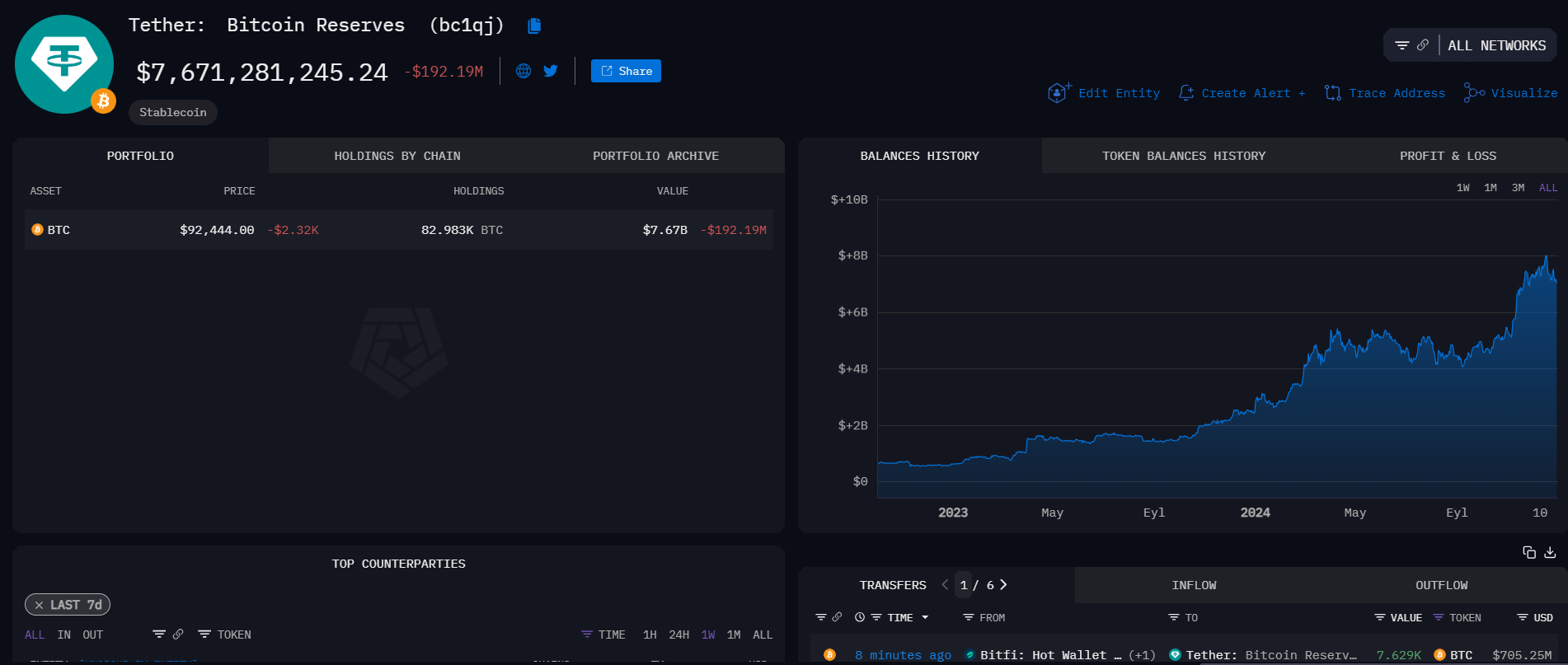Click Create Alert +
This screenshot has height=665, width=1568.
(1242, 93)
